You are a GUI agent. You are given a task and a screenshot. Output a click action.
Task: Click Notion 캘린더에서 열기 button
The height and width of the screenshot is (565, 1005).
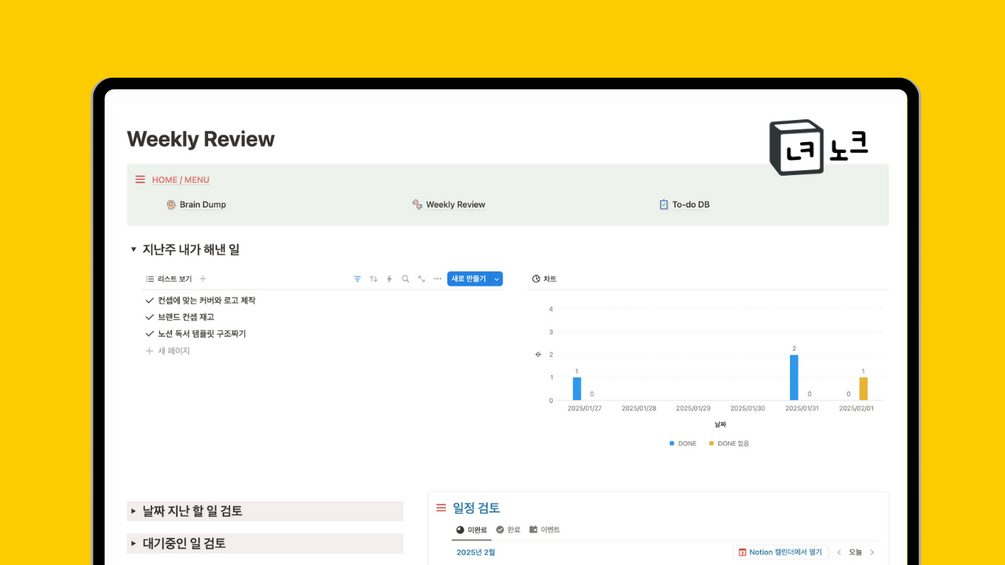(x=780, y=552)
